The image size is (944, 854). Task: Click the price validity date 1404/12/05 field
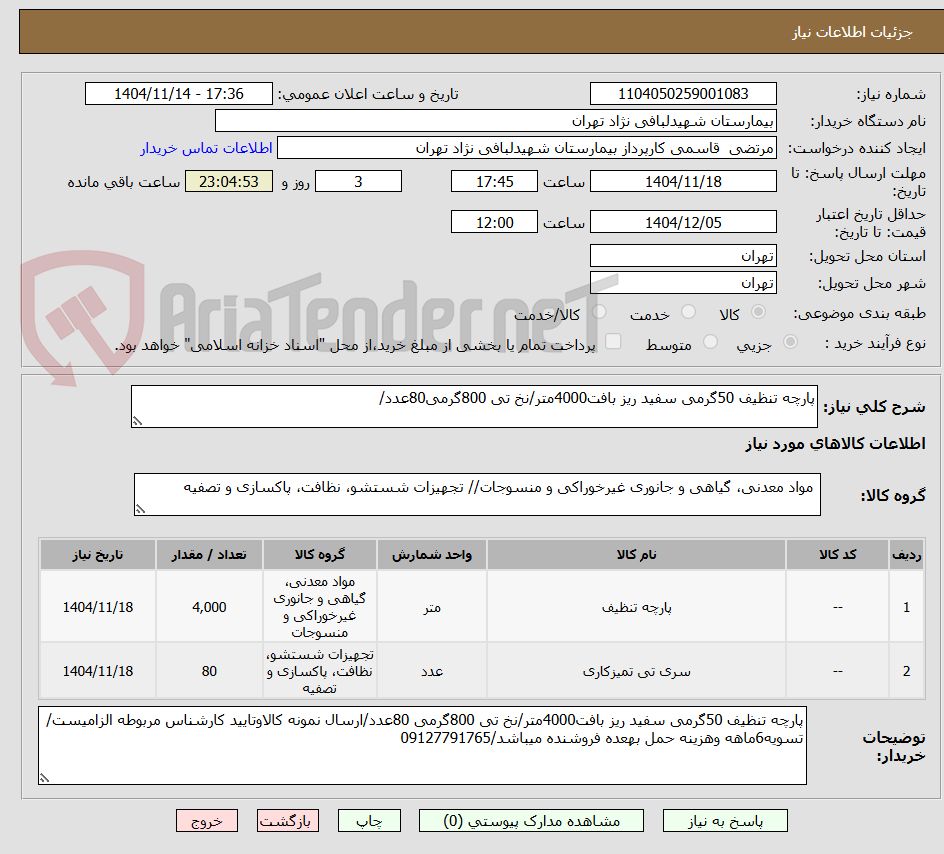click(x=683, y=222)
